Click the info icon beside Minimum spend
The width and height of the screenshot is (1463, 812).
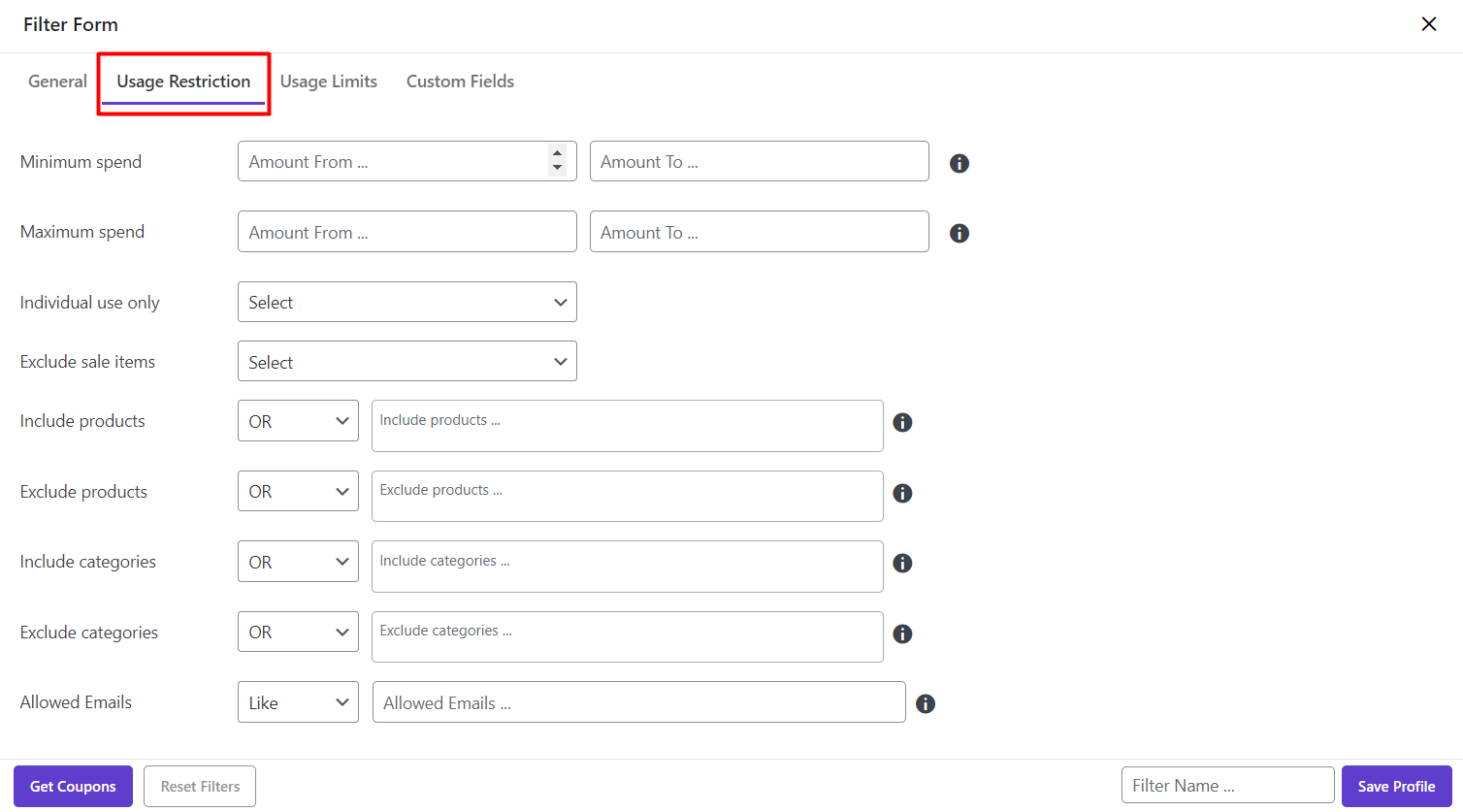pyautogui.click(x=959, y=163)
